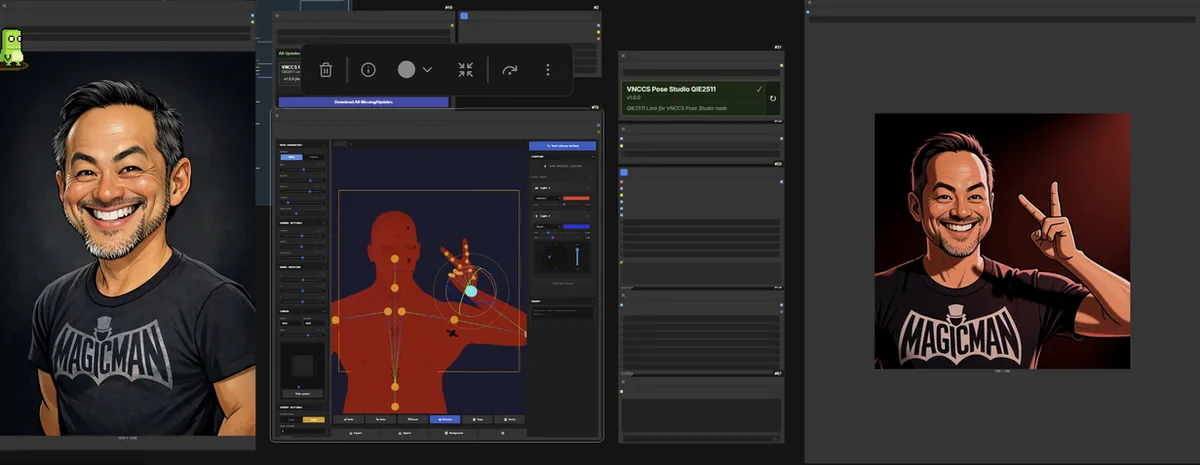Click the refresh icon beside VNCCS Pose Studio QIE2511
The height and width of the screenshot is (465, 1200).
[773, 99]
